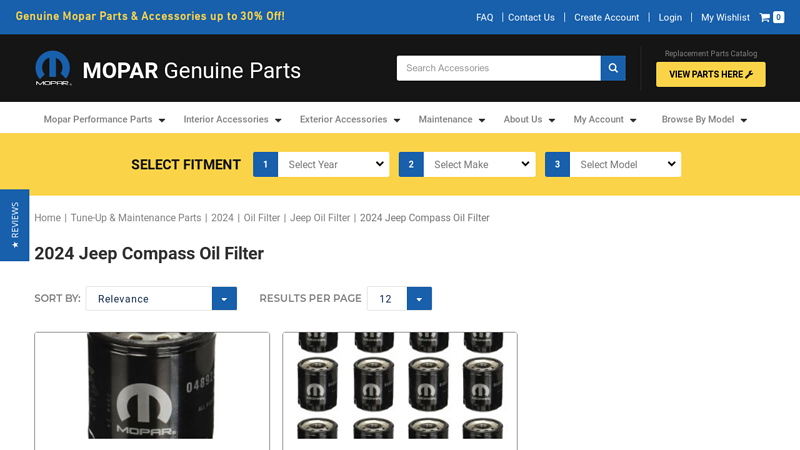This screenshot has height=450, width=800.
Task: Open the single Mopar oil filter product image
Action: (x=152, y=385)
